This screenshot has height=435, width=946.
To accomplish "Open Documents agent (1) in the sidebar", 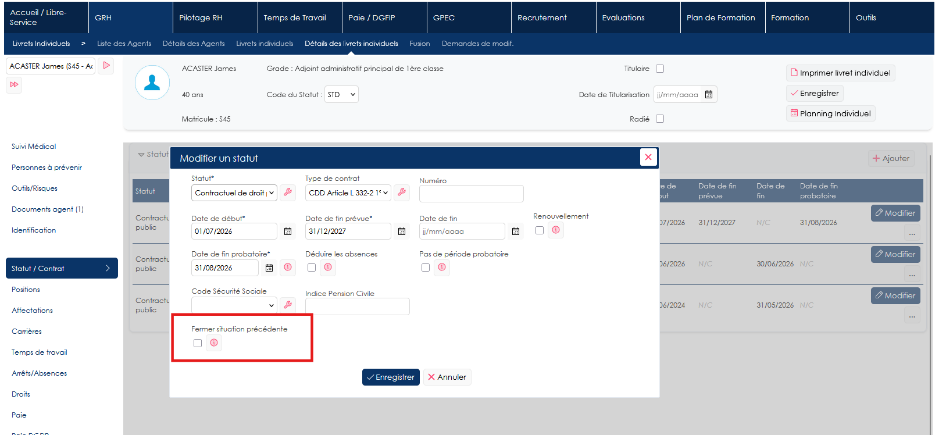I will tap(48, 209).
